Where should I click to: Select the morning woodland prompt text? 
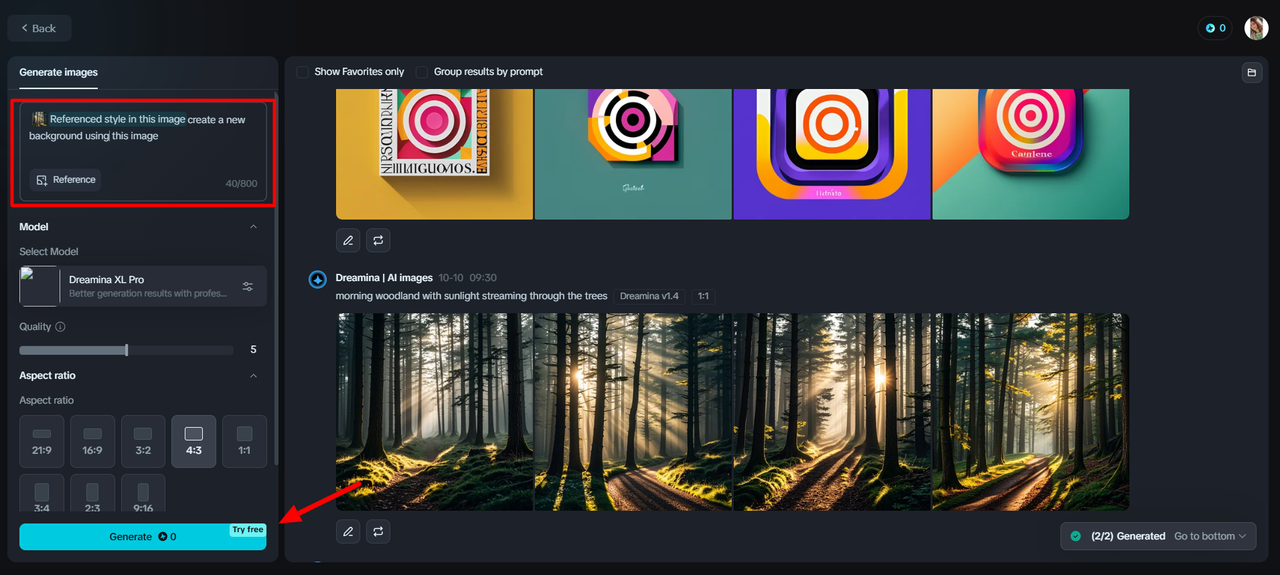click(472, 296)
